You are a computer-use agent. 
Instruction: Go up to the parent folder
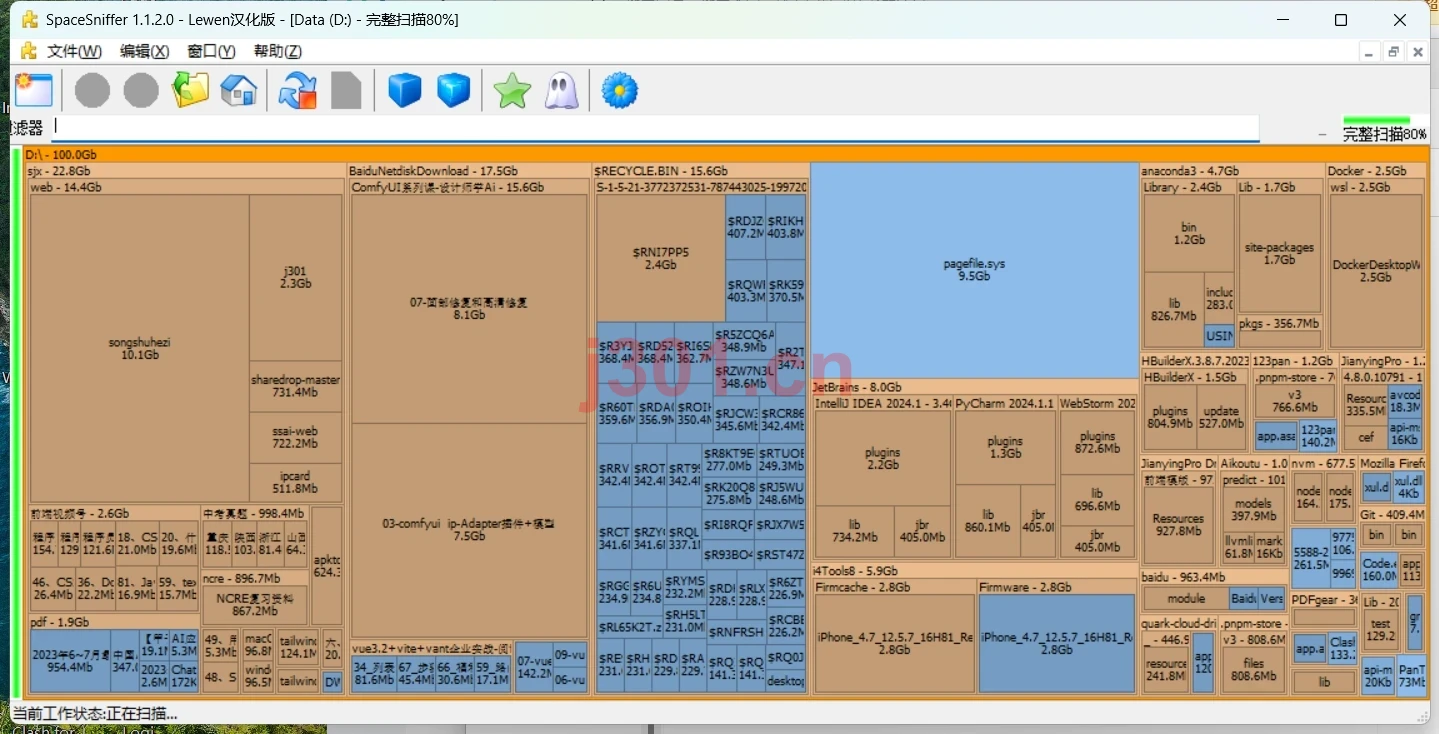(190, 91)
